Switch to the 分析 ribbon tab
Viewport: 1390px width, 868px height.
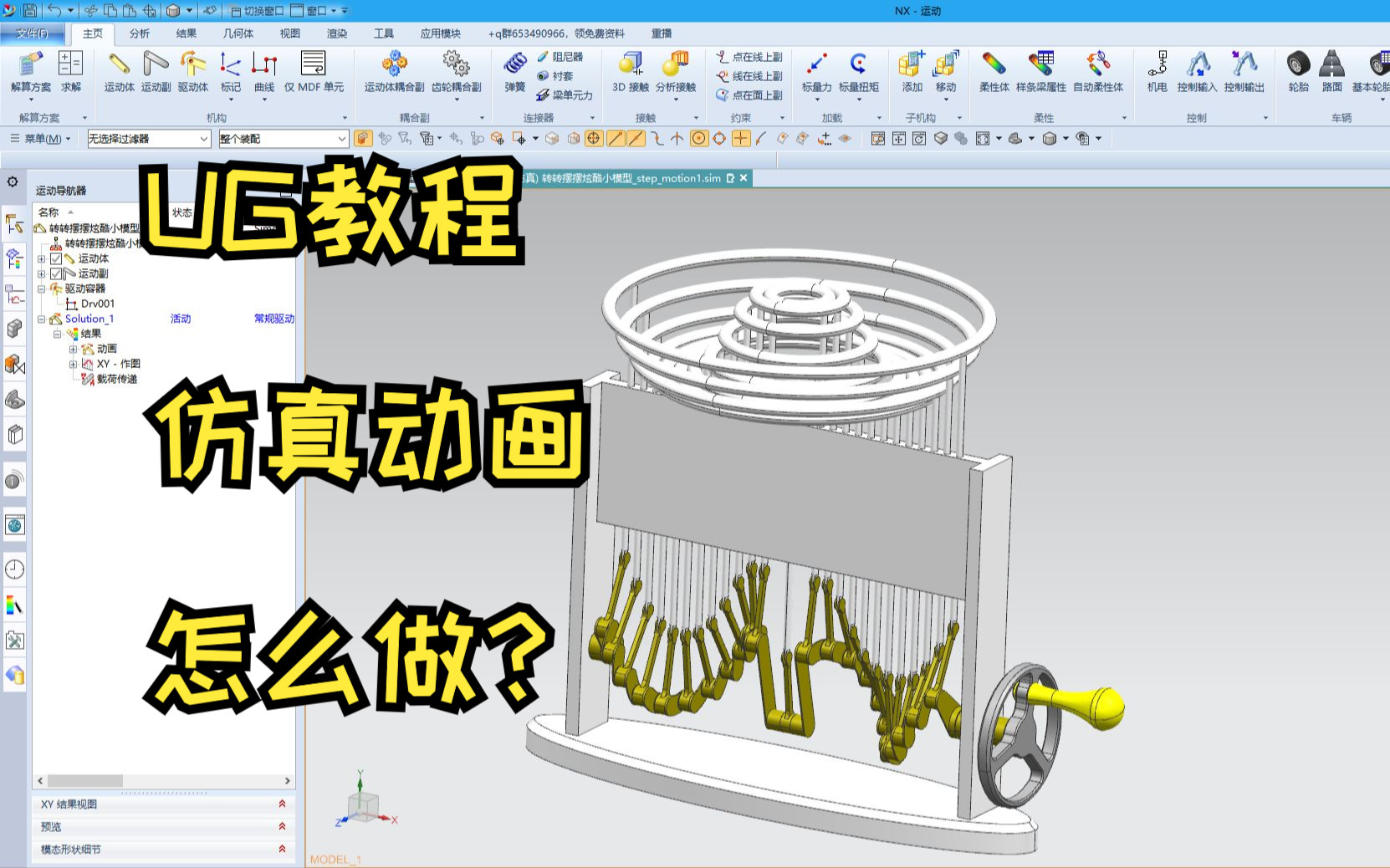137,34
